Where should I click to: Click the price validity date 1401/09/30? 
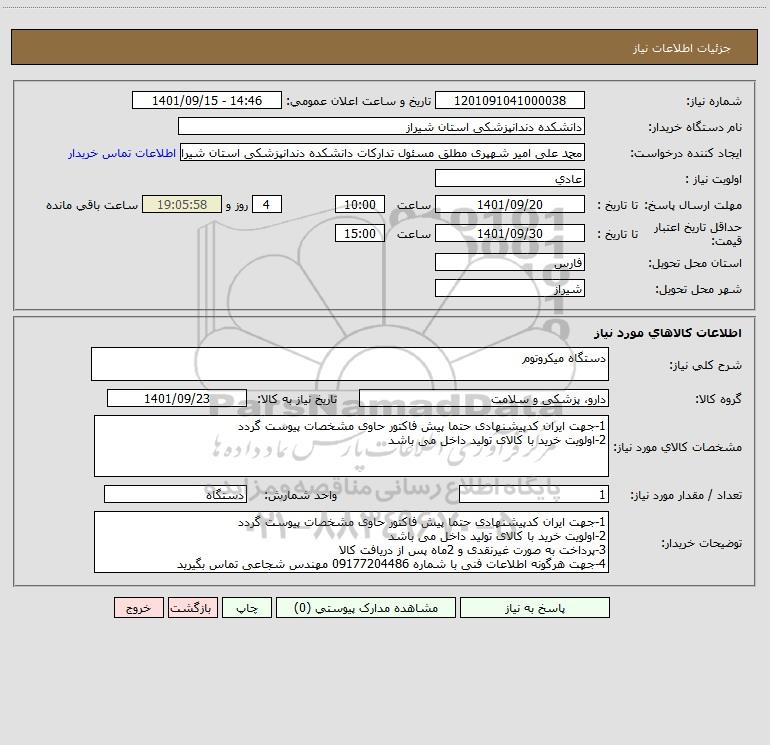[x=510, y=233]
